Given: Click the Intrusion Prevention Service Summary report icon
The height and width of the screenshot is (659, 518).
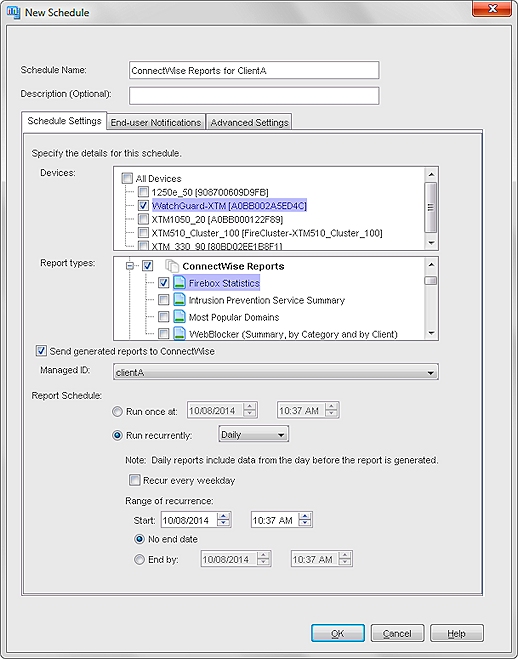Looking at the screenshot, I should 179,300.
